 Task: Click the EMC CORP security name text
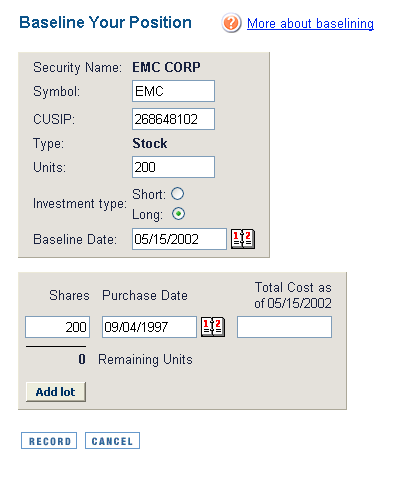coord(166,67)
